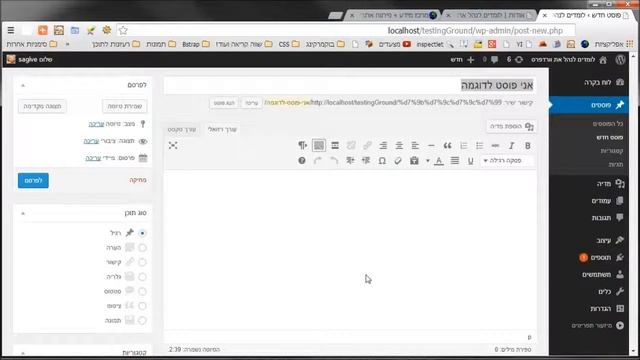Show hidden bookmarks overflow chevron

(x=67, y=44)
